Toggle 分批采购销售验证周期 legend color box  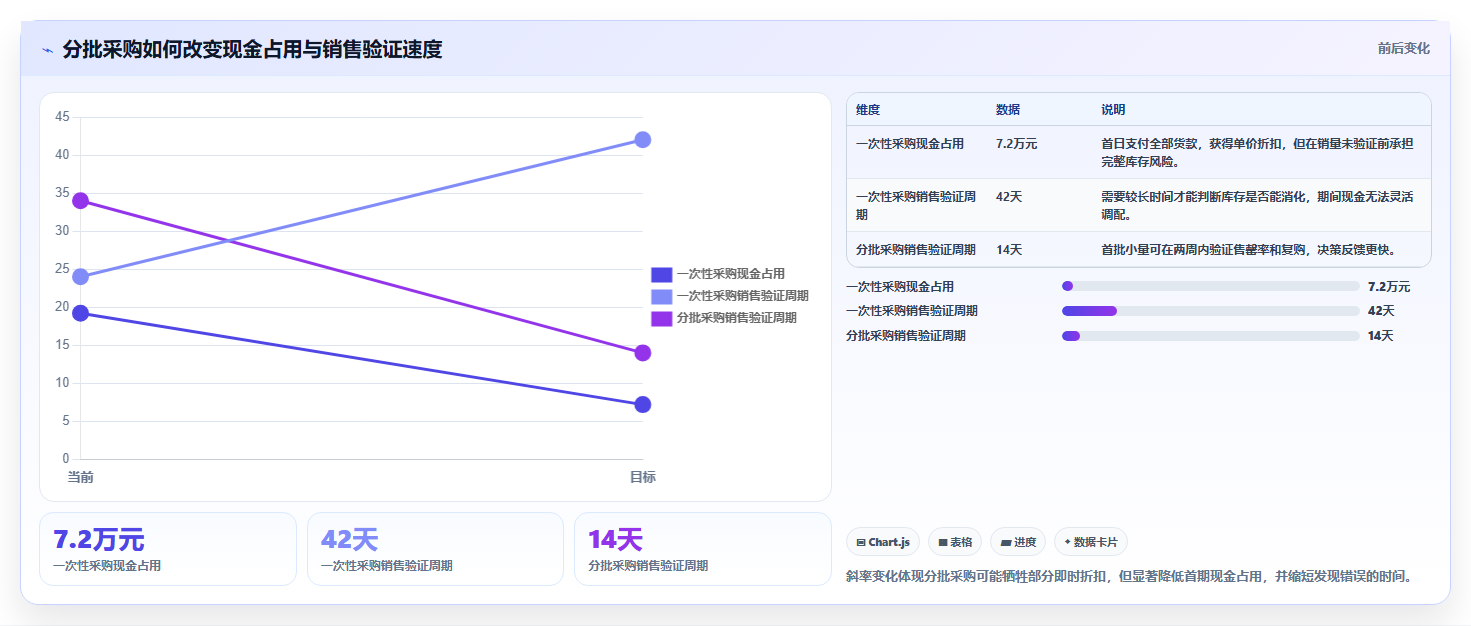coord(661,318)
